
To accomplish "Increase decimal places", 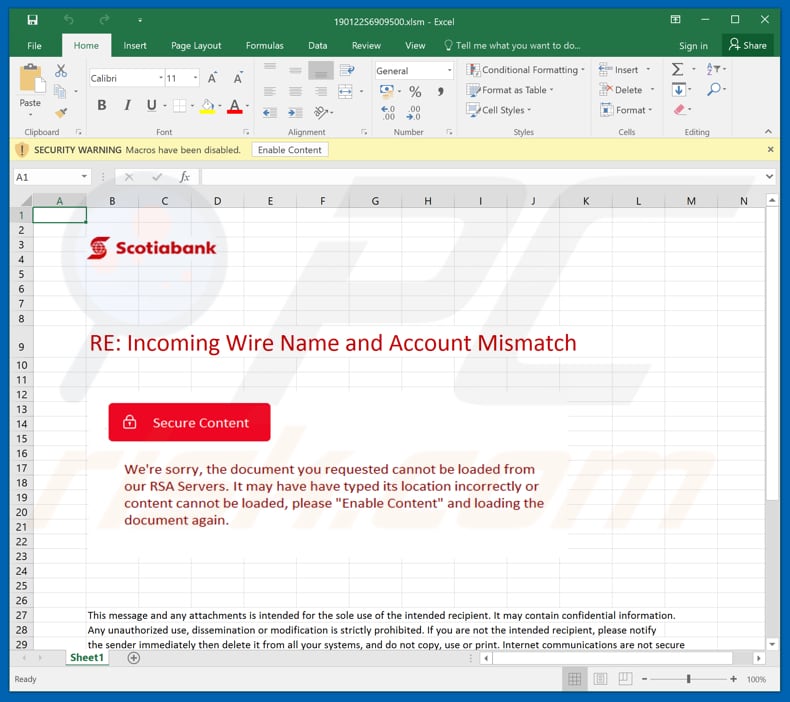I will click(x=388, y=112).
